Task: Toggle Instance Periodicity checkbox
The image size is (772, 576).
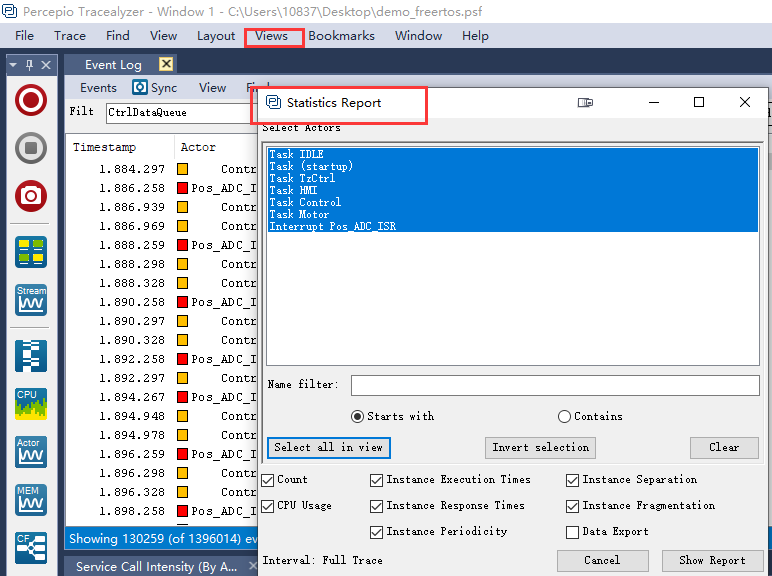Action: pos(376,532)
